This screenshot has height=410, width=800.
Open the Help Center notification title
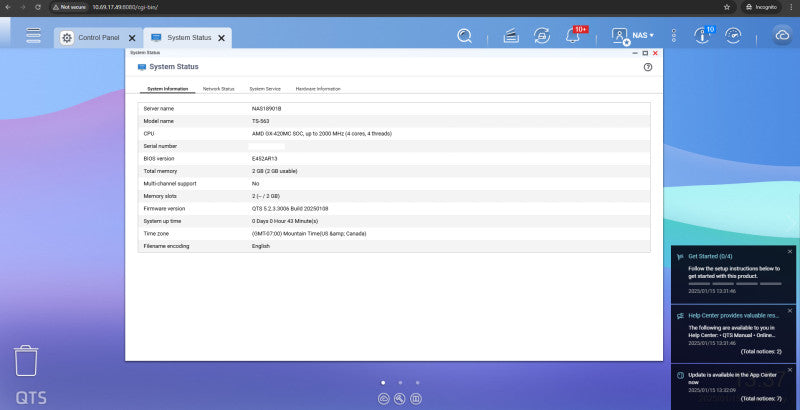click(734, 316)
